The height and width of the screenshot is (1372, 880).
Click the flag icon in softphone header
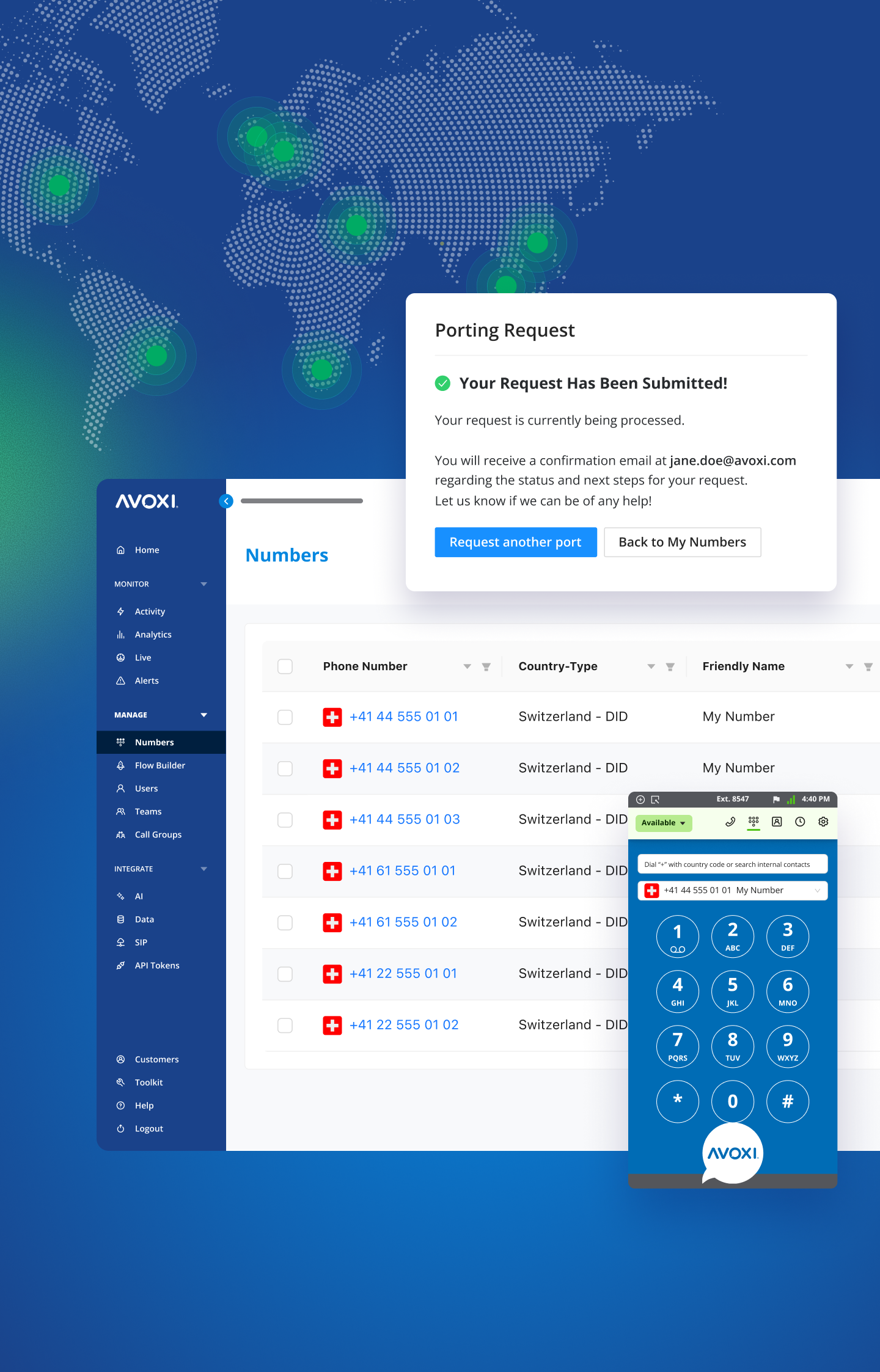point(776,800)
